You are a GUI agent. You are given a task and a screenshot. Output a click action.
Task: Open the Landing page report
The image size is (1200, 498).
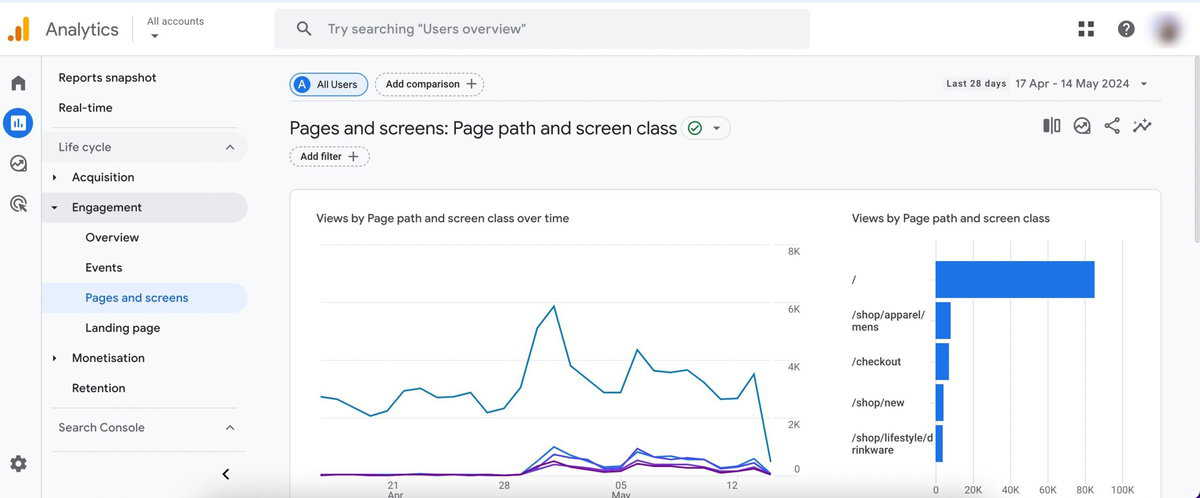(123, 328)
